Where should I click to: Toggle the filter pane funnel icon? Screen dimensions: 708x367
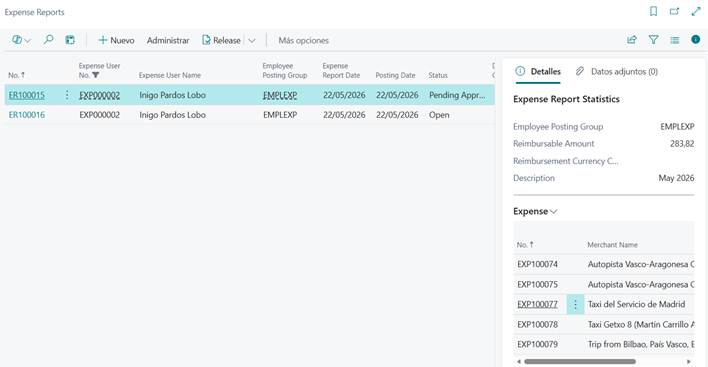point(653,40)
